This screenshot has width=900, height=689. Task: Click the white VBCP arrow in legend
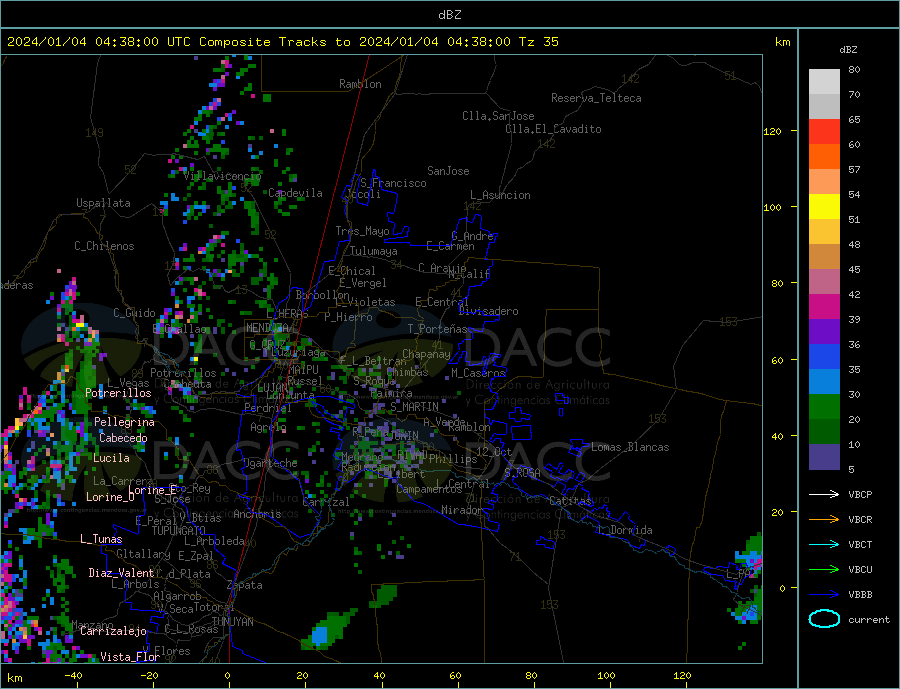point(825,494)
